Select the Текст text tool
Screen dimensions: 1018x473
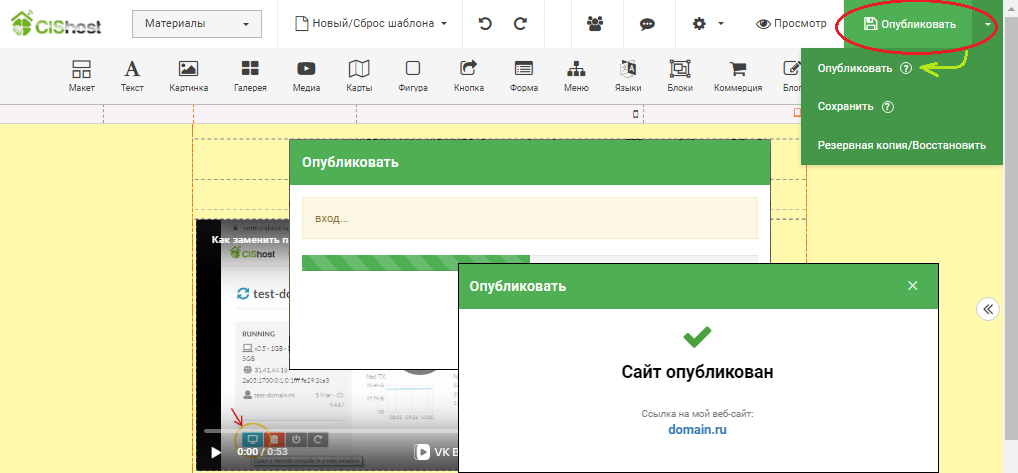132,76
